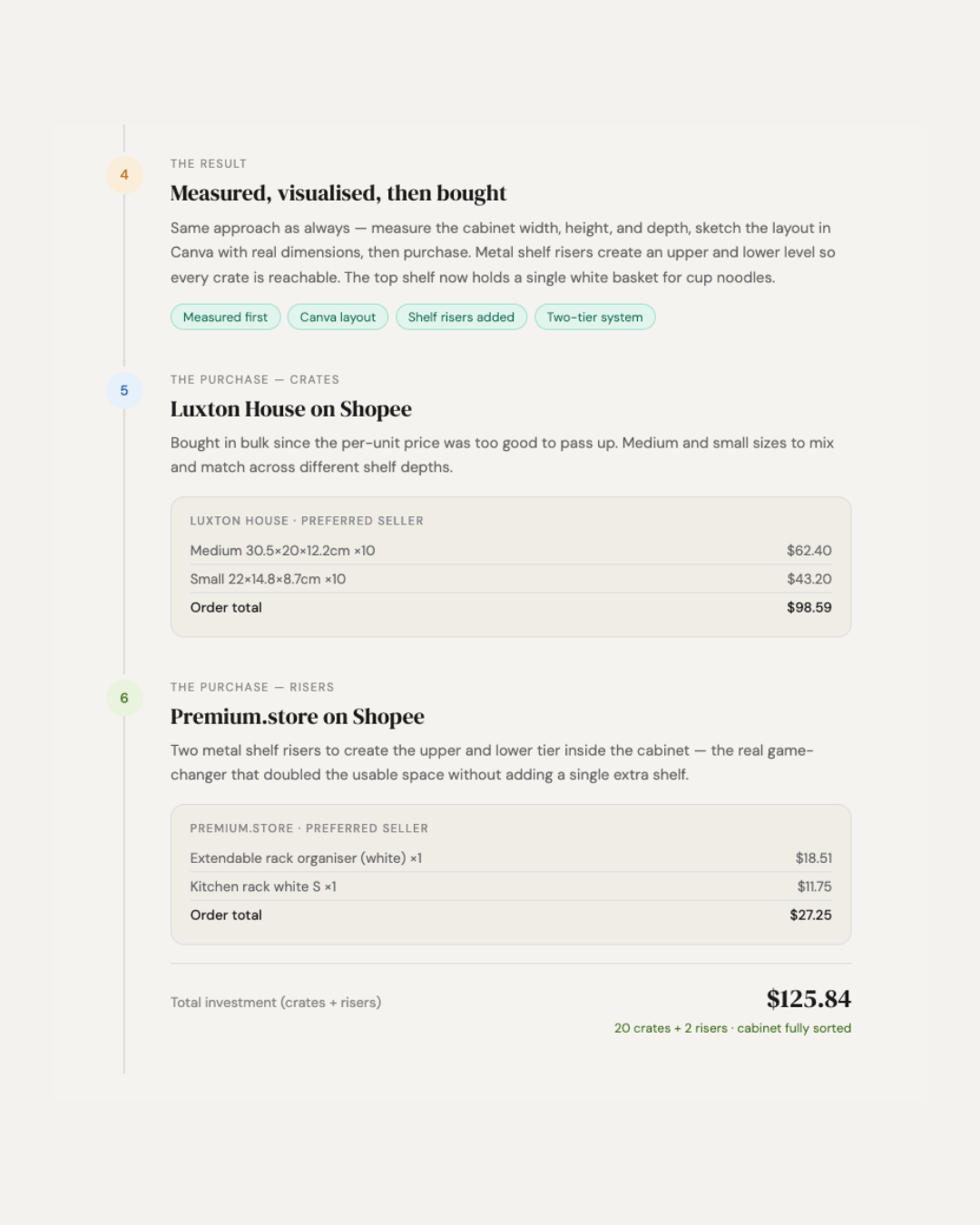Click the "Premium.store · Preferred Seller" label
The height and width of the screenshot is (1225, 980).
(x=309, y=828)
